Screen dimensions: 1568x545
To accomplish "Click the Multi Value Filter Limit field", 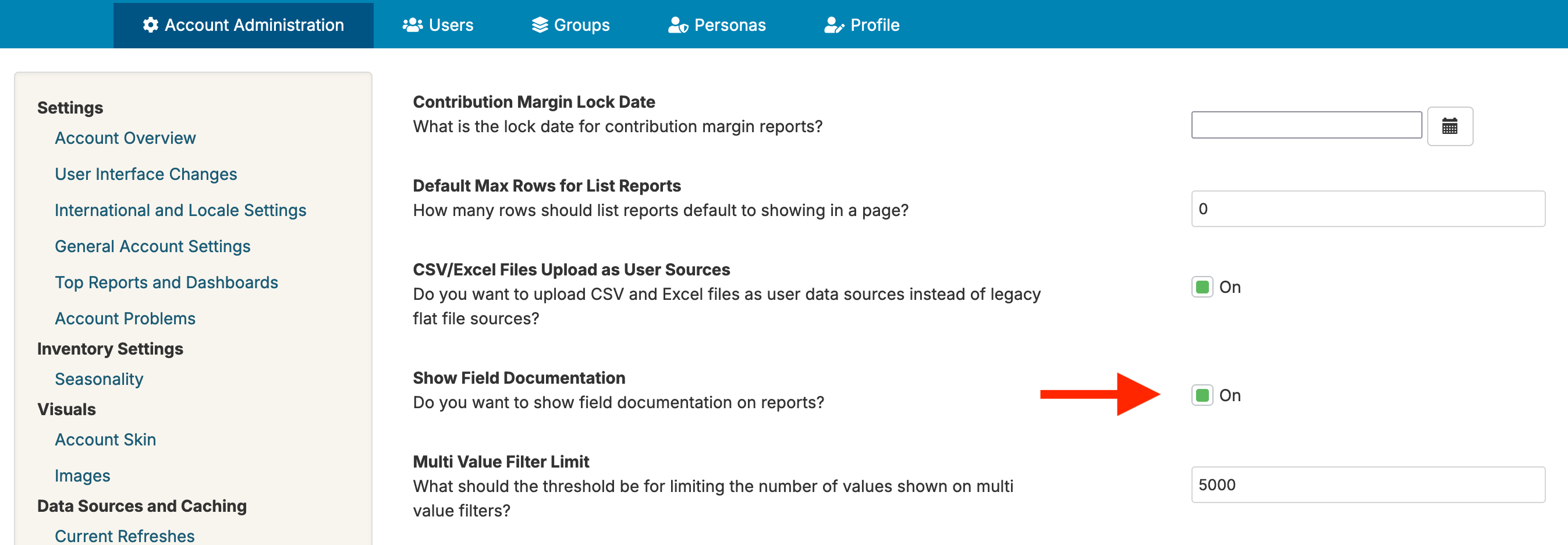I will [1368, 484].
